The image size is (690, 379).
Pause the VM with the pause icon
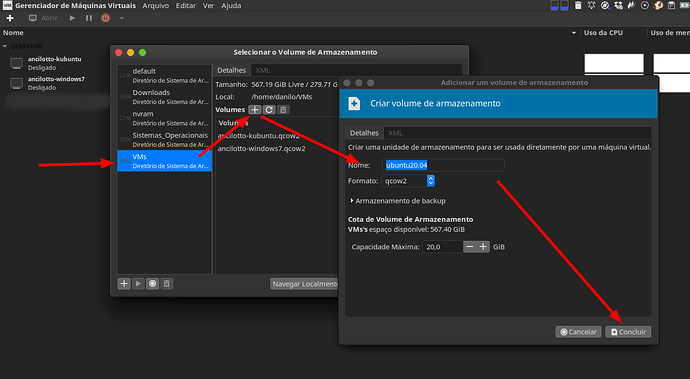coord(89,18)
